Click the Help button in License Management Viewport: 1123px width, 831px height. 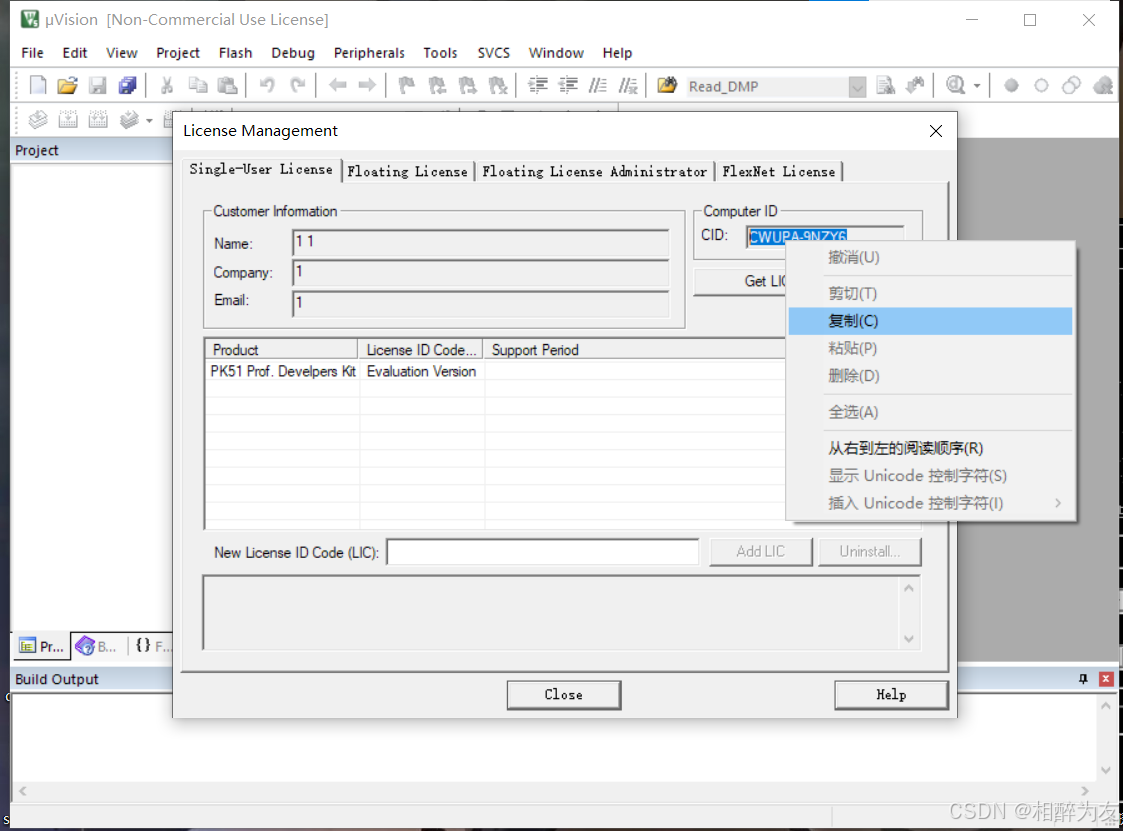[x=891, y=694]
